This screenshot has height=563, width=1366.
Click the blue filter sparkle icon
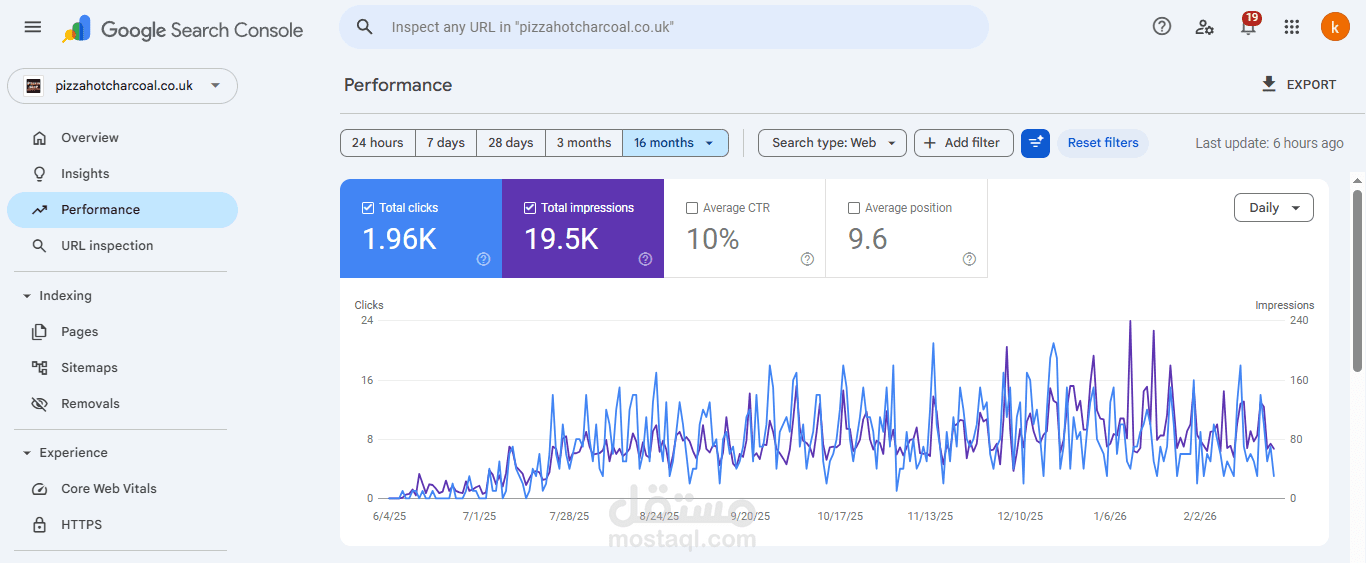coord(1035,143)
